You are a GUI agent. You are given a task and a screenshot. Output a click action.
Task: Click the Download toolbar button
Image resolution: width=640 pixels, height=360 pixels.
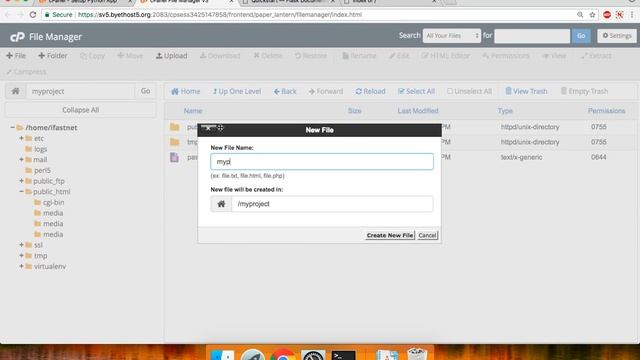pos(220,56)
